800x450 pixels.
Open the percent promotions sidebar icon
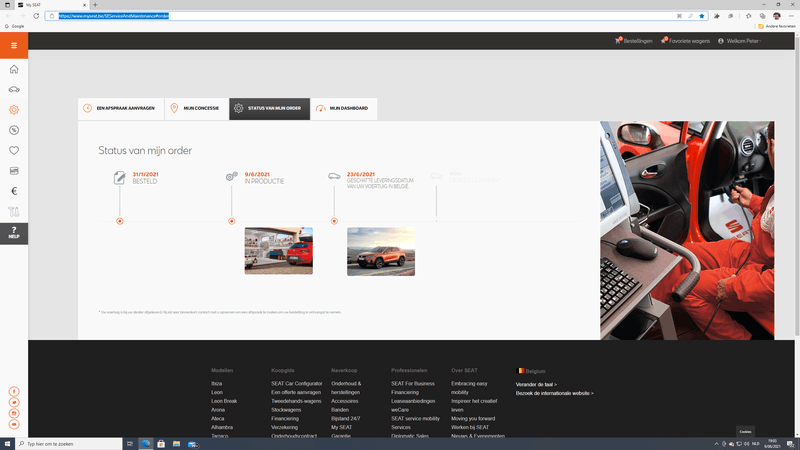(x=14, y=130)
